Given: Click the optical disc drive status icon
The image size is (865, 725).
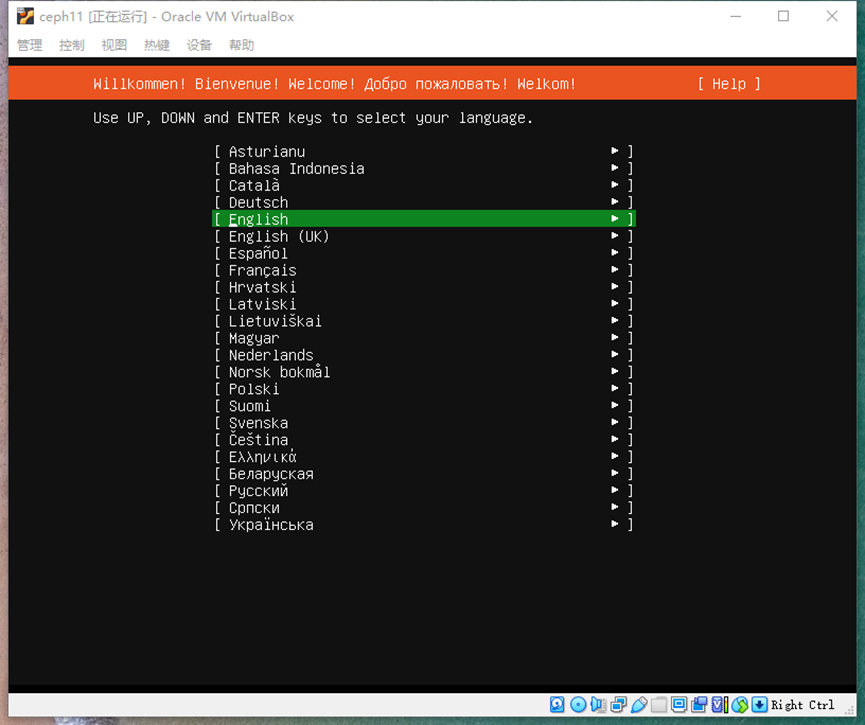Looking at the screenshot, I should click(x=578, y=705).
